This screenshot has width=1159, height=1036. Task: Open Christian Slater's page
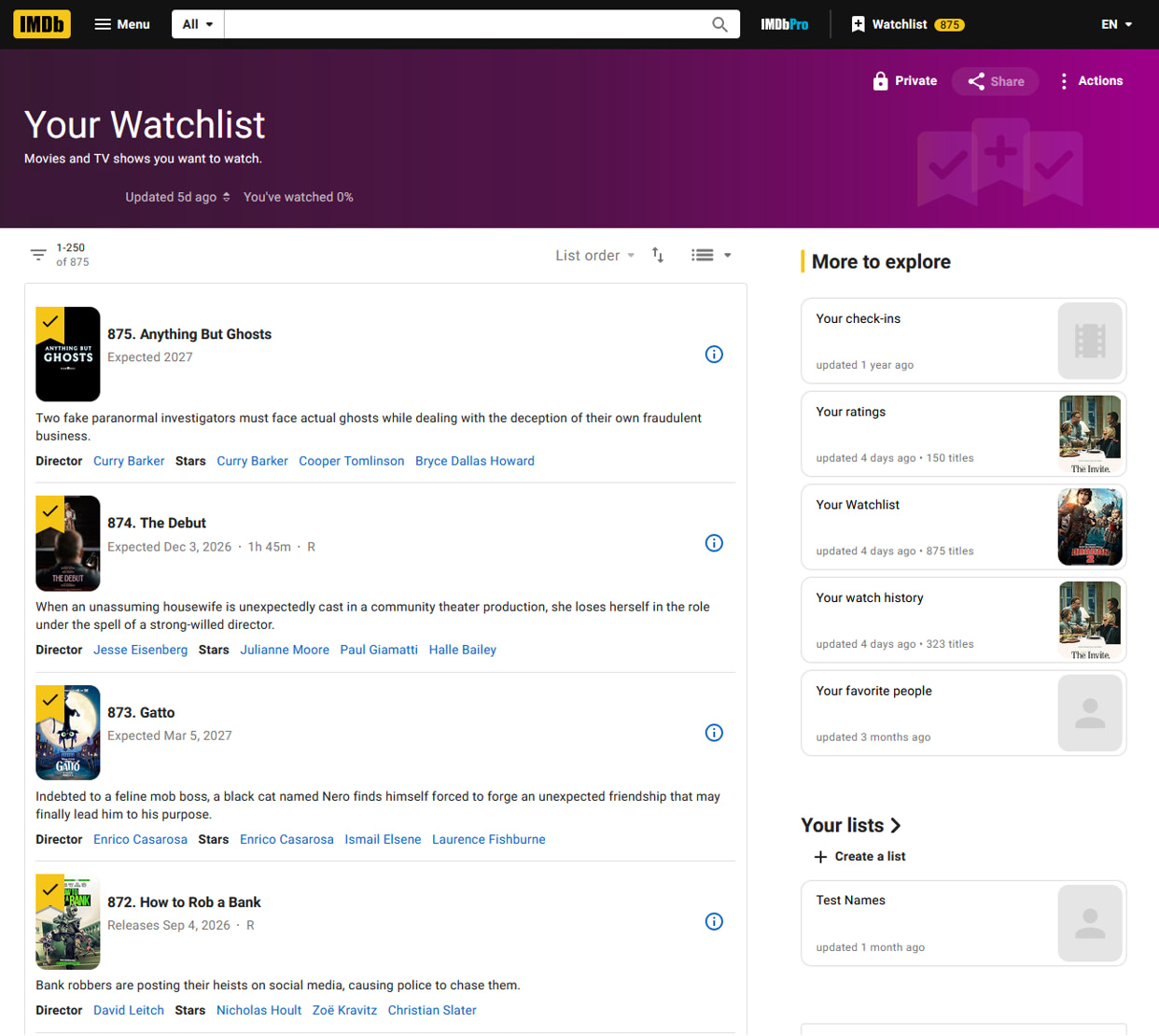point(432,1010)
